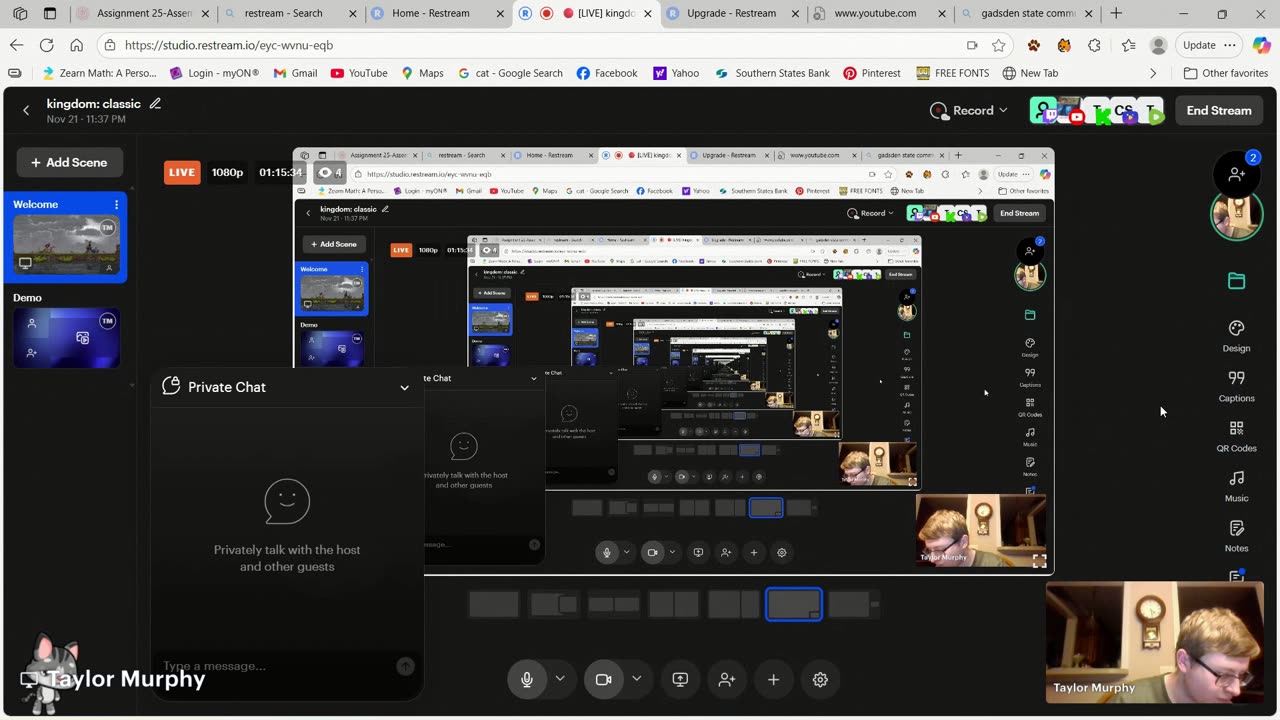Open the Zearn Math bookmark
The width and height of the screenshot is (1280, 720).
click(x=99, y=73)
